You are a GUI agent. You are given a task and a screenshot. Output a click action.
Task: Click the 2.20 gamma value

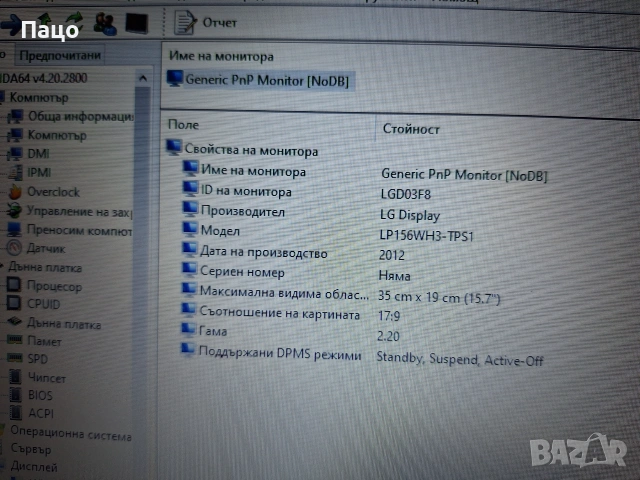pyautogui.click(x=388, y=336)
